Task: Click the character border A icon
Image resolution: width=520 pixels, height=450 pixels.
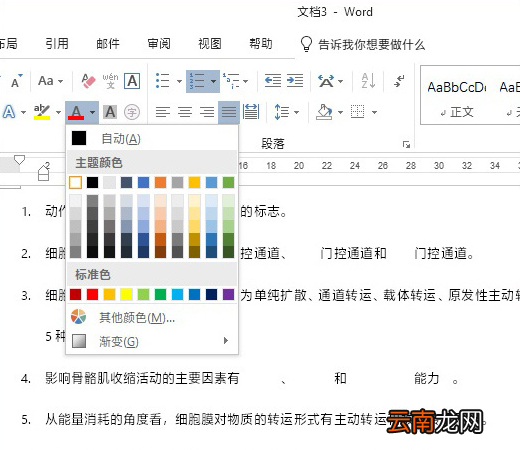Action: pyautogui.click(x=132, y=81)
